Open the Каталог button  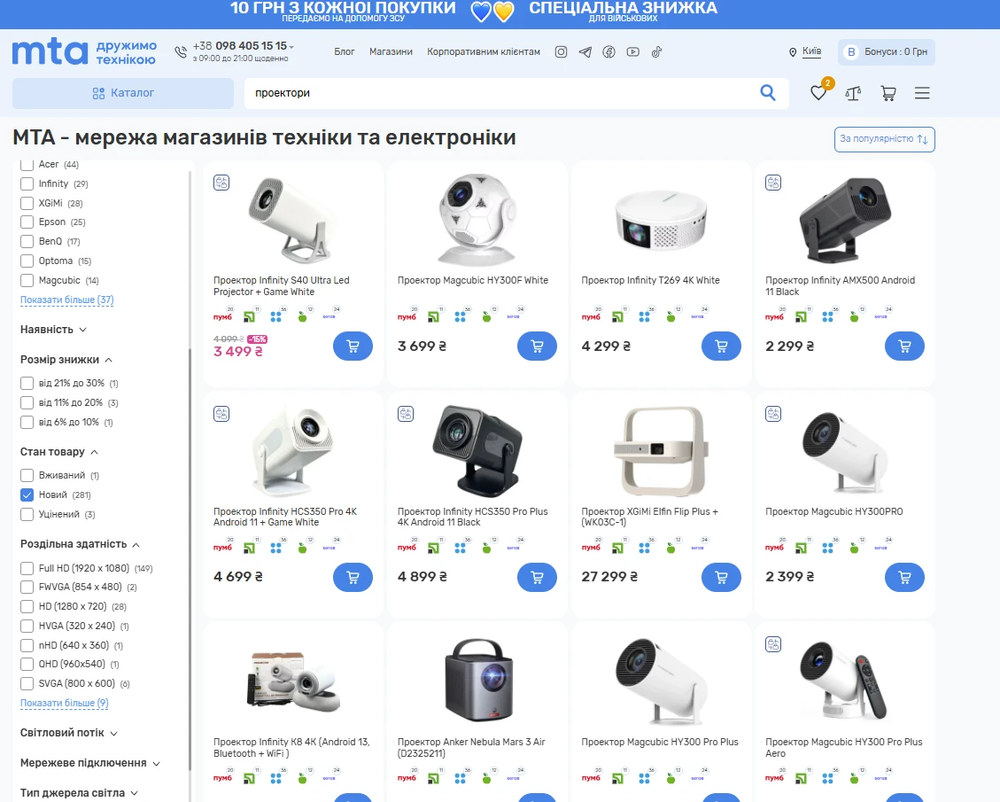pyautogui.click(x=123, y=93)
